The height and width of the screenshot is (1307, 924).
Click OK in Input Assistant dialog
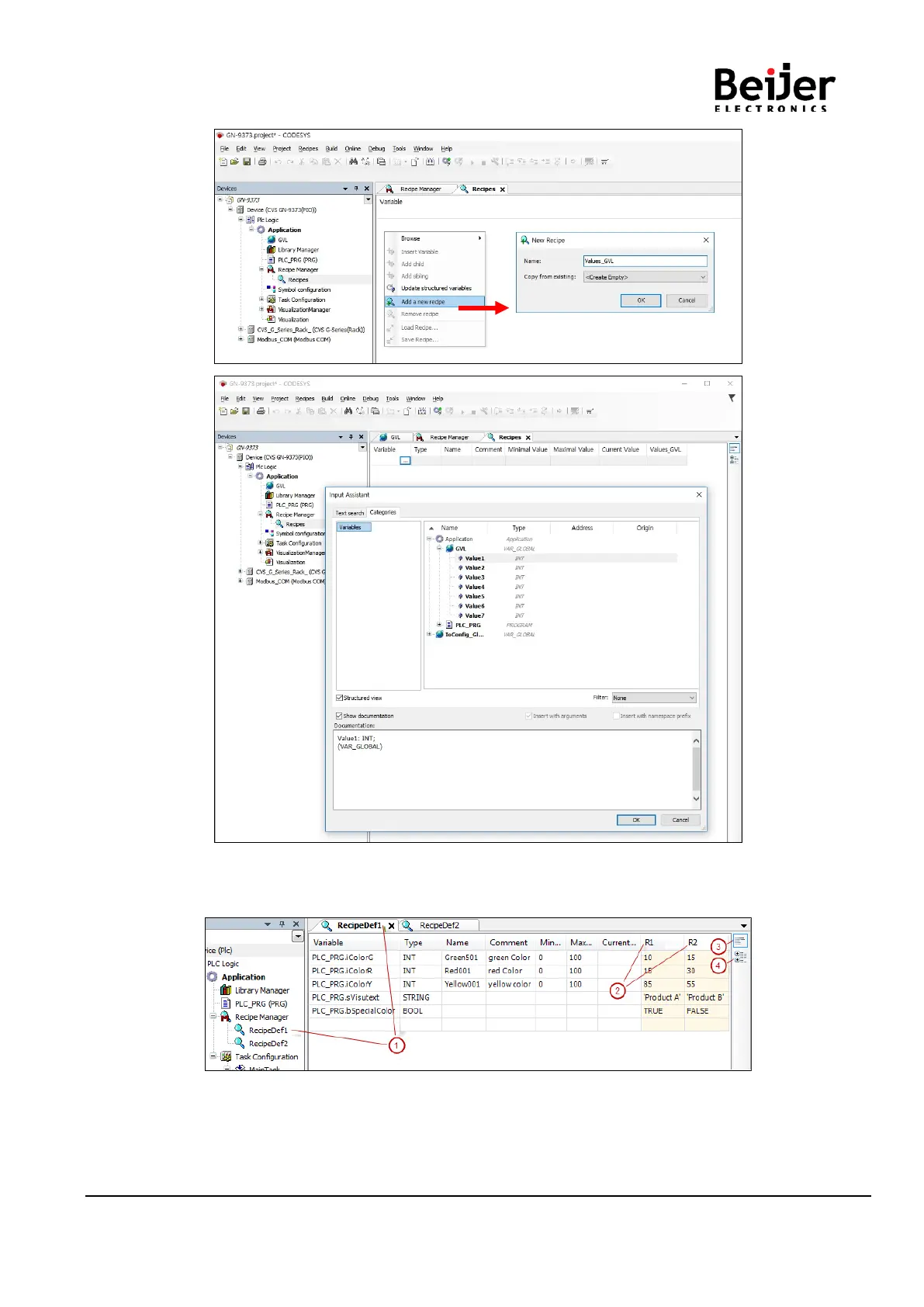pyautogui.click(x=636, y=820)
